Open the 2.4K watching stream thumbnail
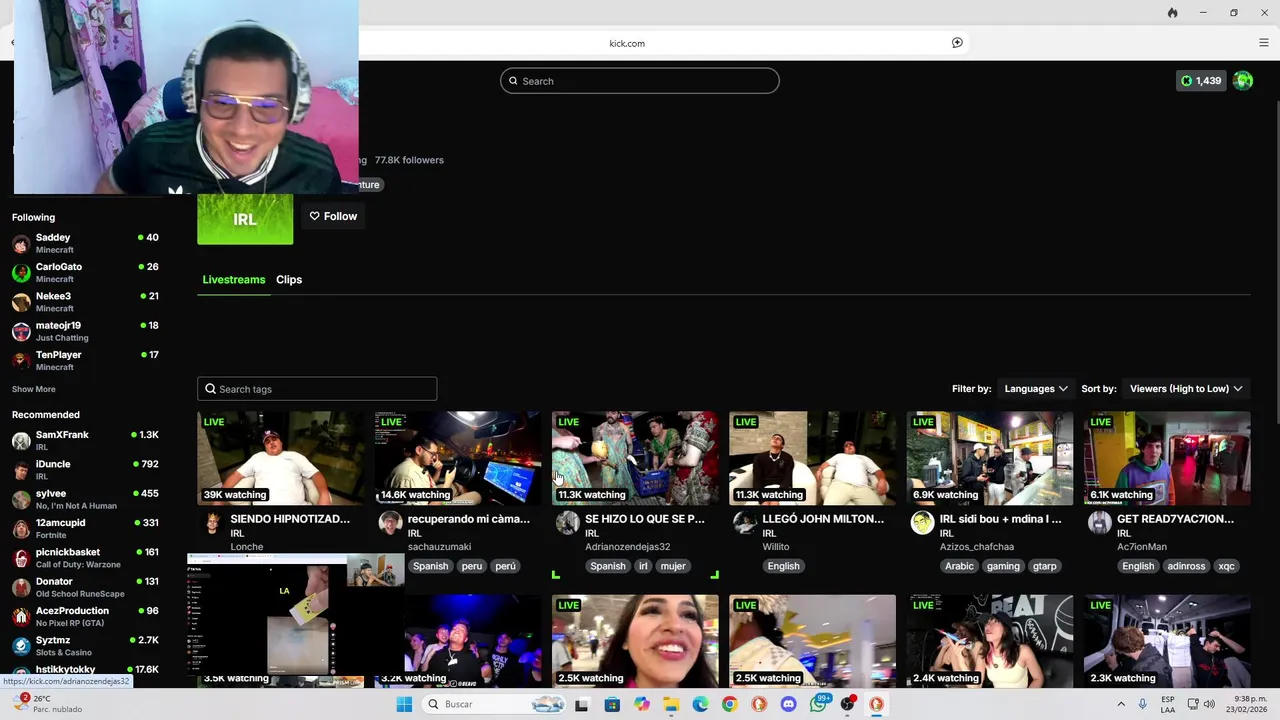Screen dimensions: 1280x720 [990, 641]
